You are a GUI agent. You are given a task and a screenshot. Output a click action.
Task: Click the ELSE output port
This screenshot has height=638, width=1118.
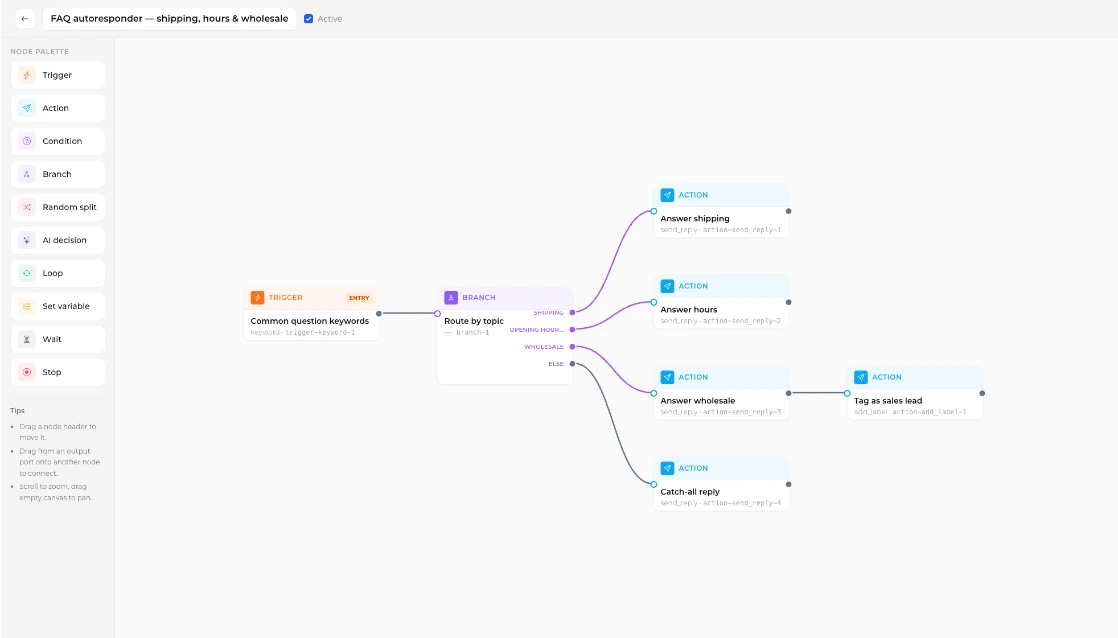click(572, 364)
